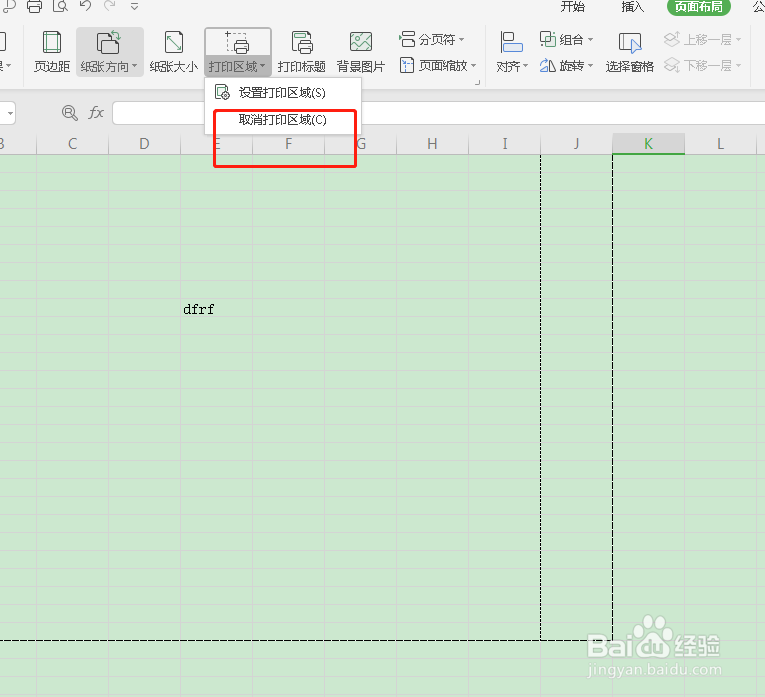Open the 页面缩放 page scaling dropdown
Screen dimensions: 765x697
438,65
